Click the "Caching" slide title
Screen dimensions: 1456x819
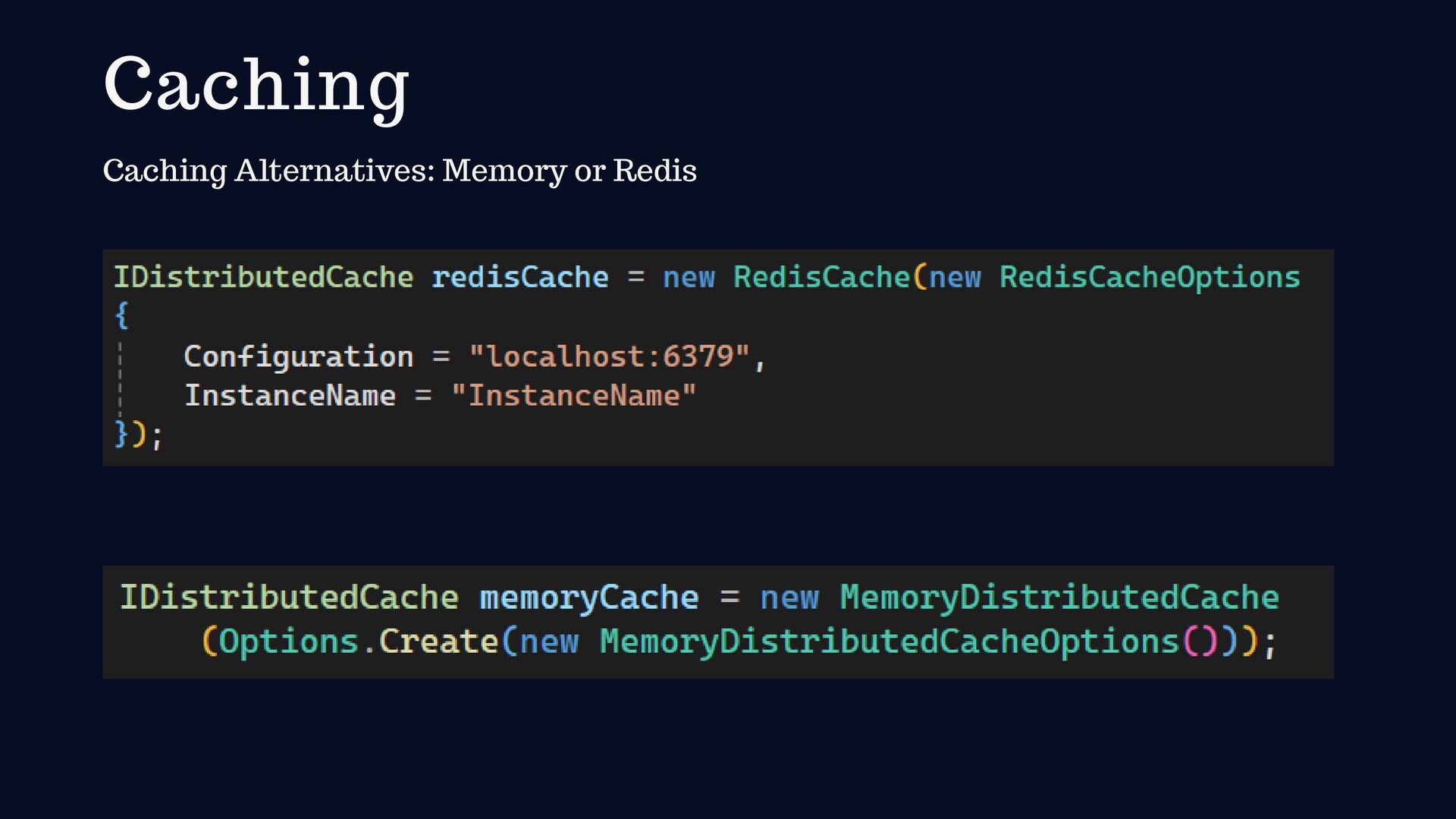pos(256,85)
